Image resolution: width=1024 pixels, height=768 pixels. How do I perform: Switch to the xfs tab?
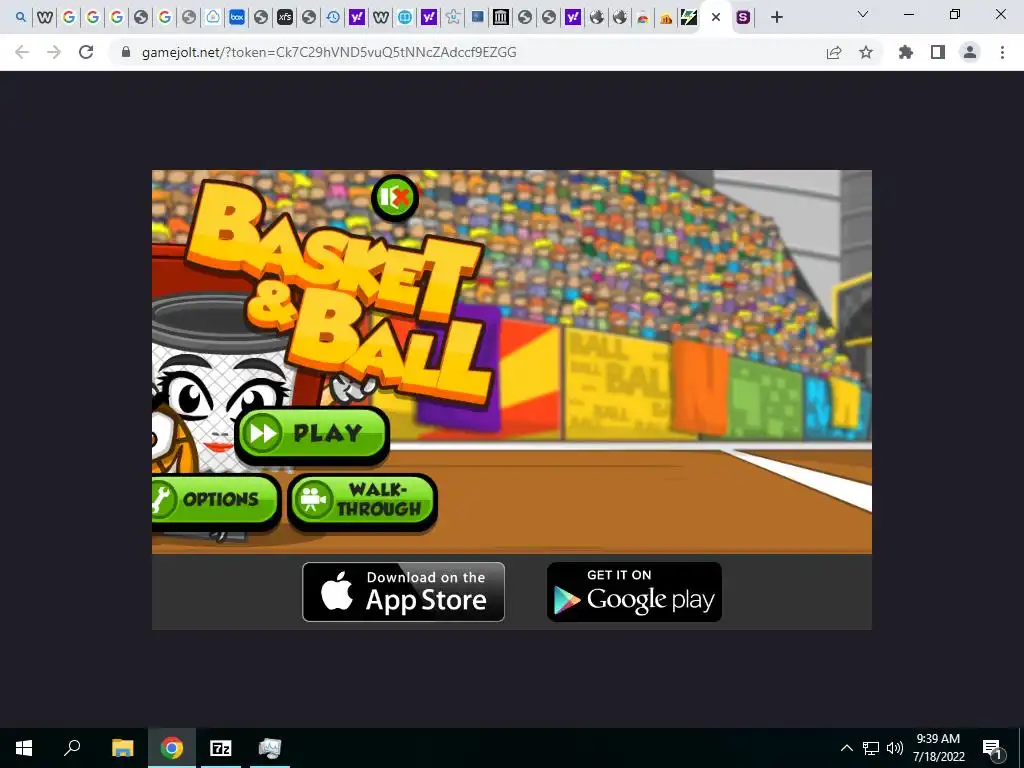click(285, 18)
